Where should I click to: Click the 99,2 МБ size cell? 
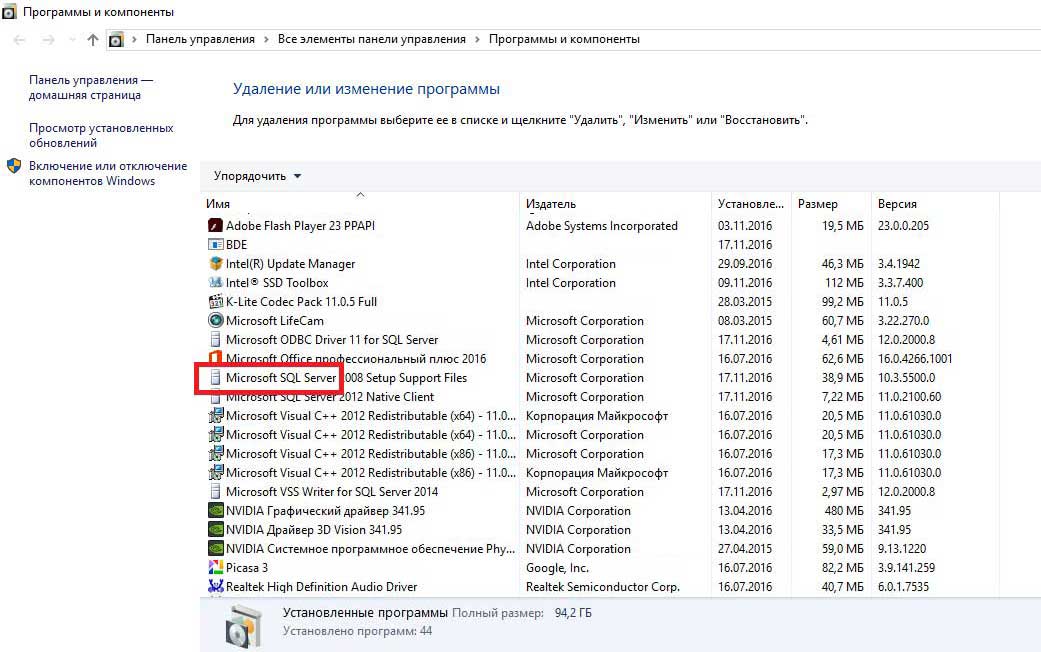pos(842,301)
